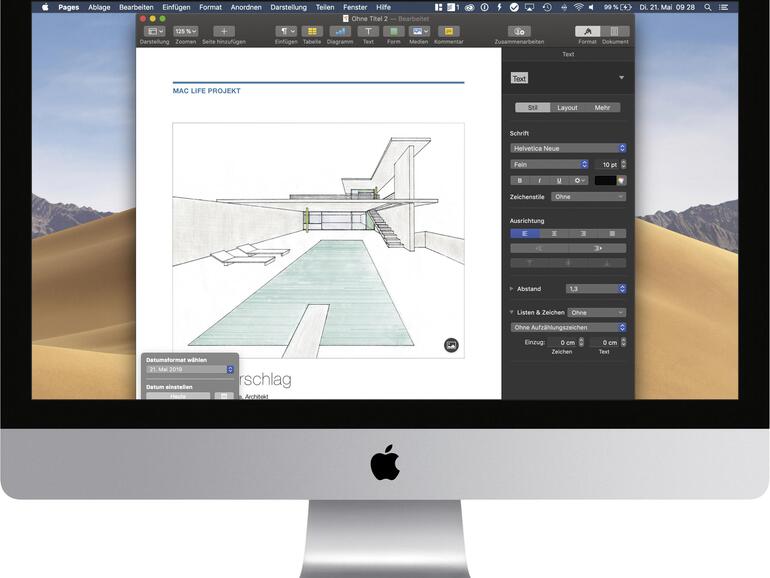Open the Einfügen paragraph toolbar button
Viewport: 770px width, 578px height.
tap(286, 31)
